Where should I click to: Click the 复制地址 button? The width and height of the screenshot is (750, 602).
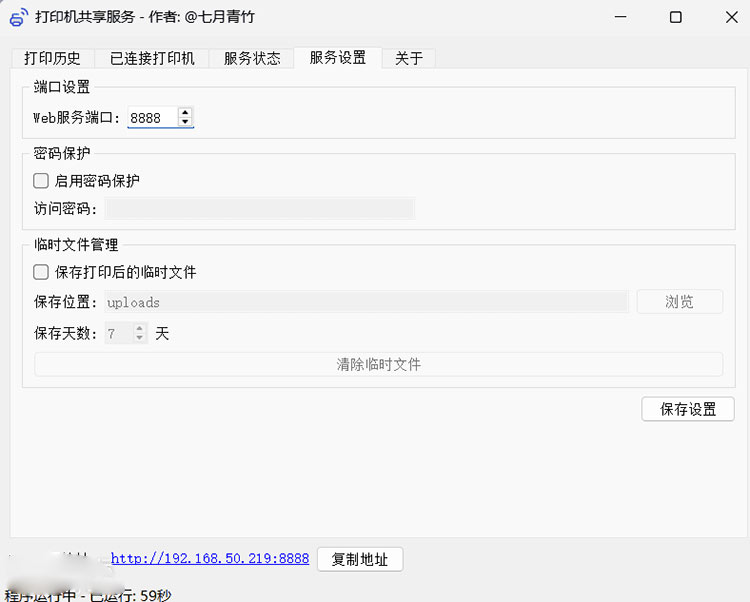click(x=360, y=559)
